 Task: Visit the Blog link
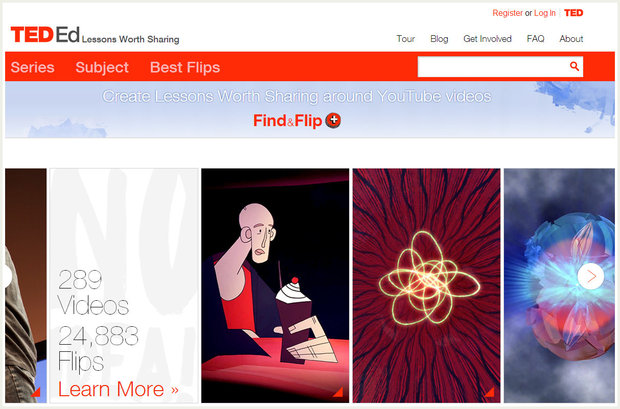(439, 39)
